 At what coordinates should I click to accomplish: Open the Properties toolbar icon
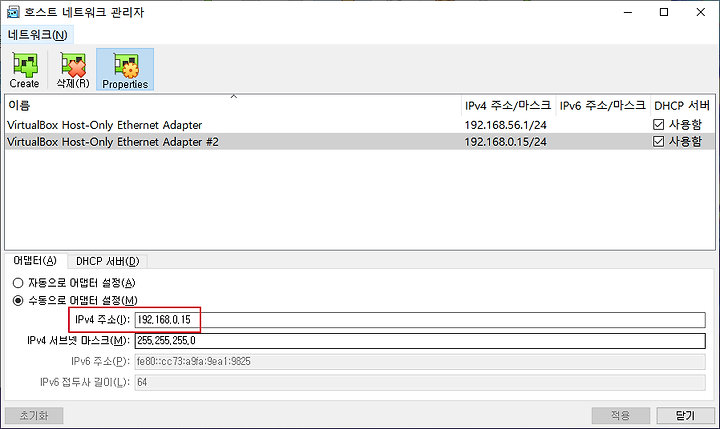pyautogui.click(x=125, y=70)
